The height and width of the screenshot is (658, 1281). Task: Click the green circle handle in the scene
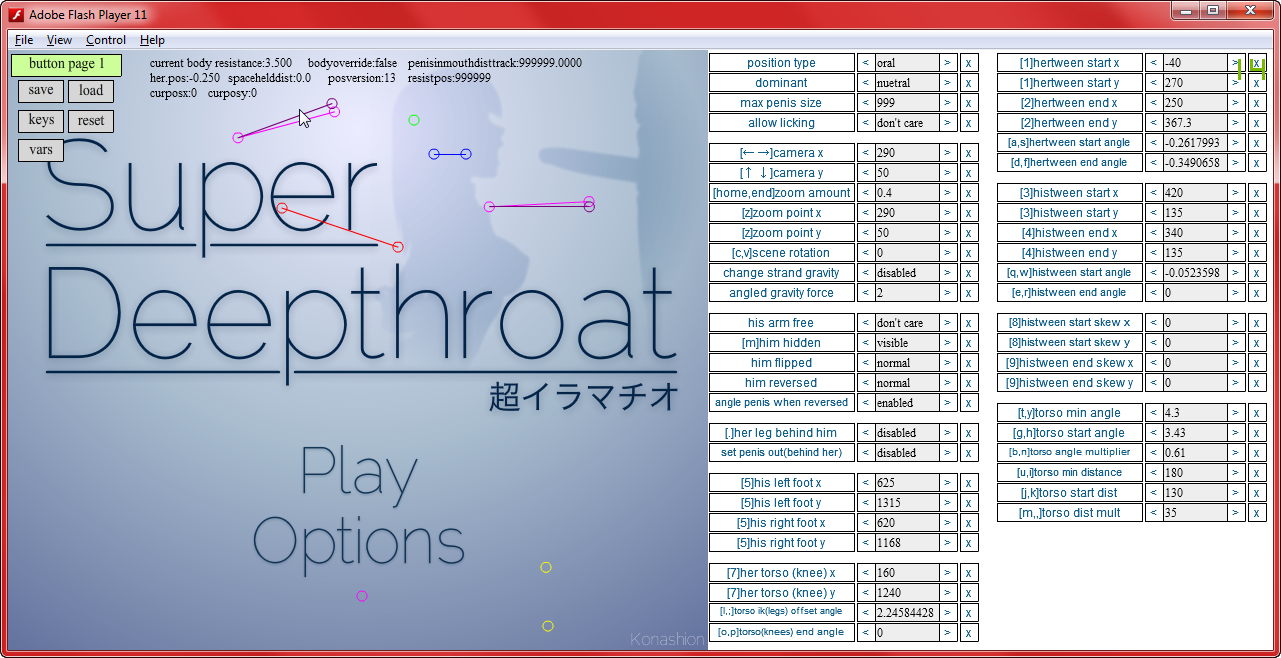(x=414, y=120)
